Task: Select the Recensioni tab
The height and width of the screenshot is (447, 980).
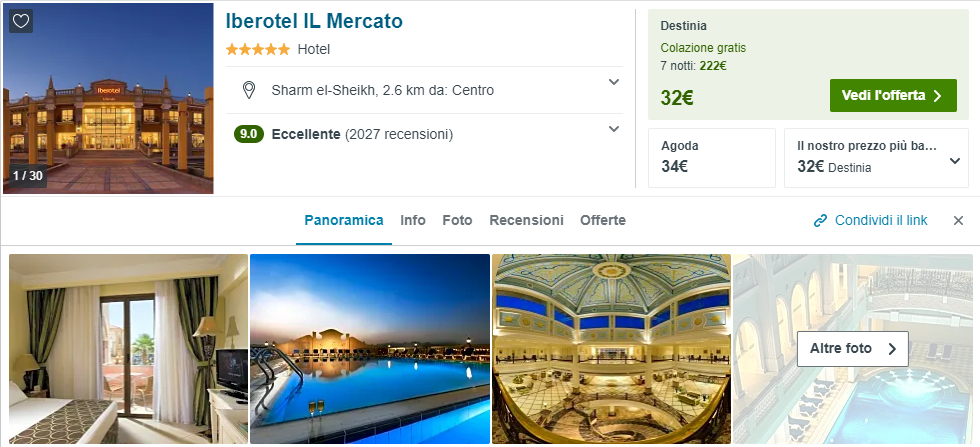Action: pos(526,220)
